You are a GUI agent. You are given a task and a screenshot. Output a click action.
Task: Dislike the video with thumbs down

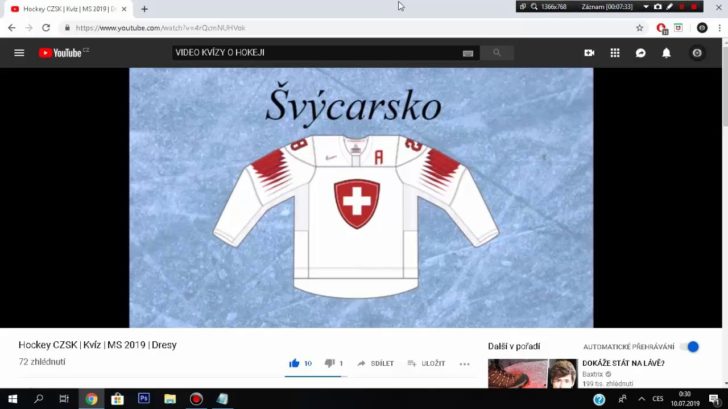[330, 363]
